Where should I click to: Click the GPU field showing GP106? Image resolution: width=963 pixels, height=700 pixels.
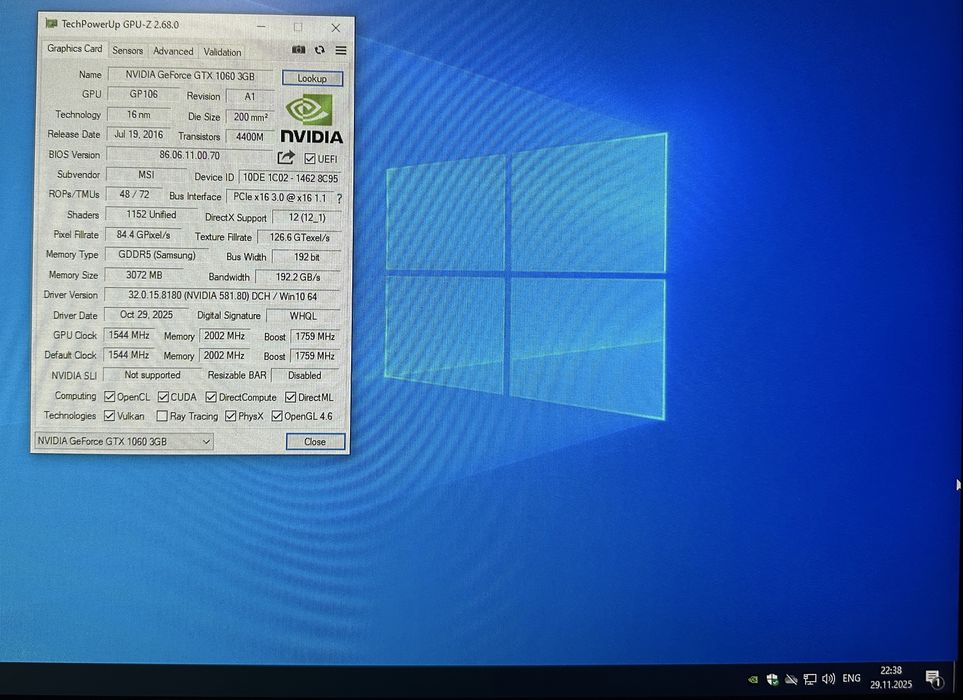click(x=143, y=94)
